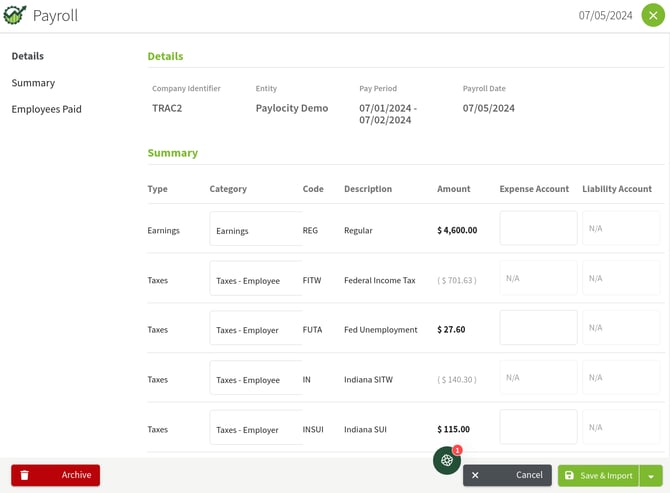Click Expense Account field for Regular earnings
This screenshot has height=493, width=670.
coord(538,228)
